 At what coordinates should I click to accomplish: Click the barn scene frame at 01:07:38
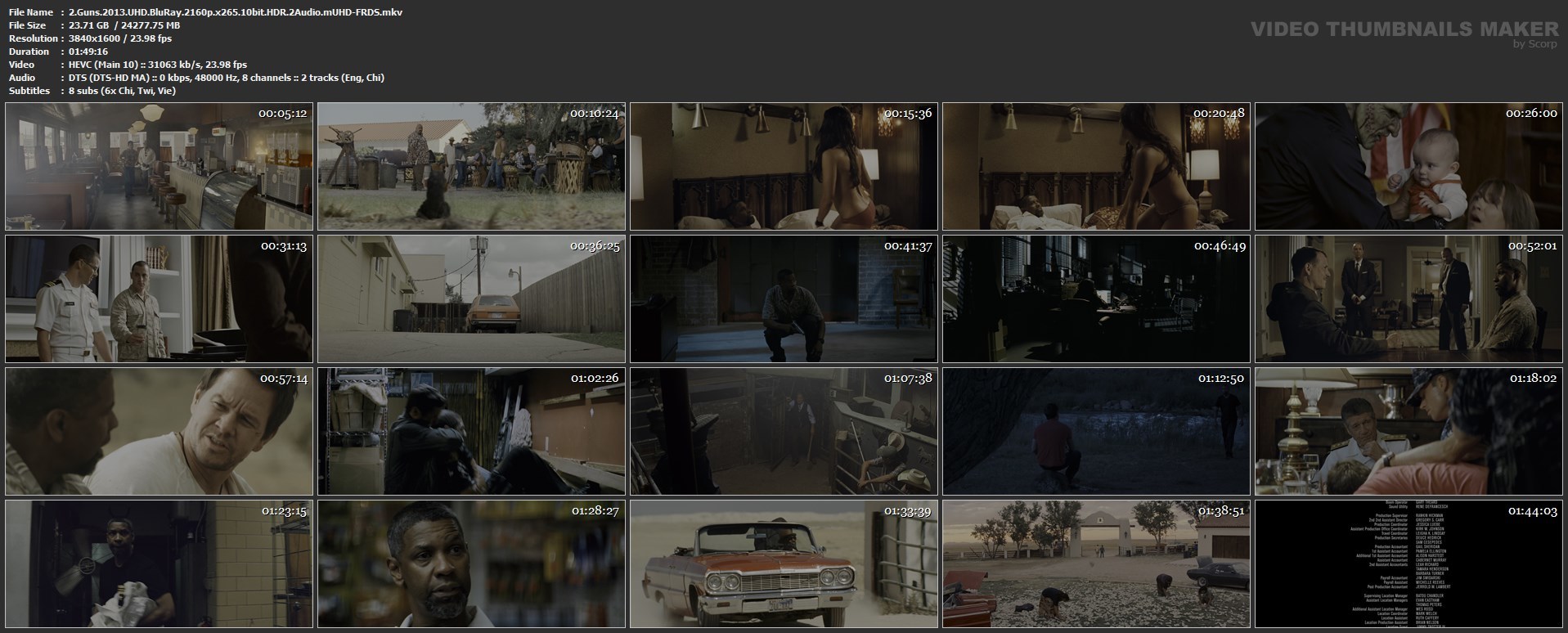(x=784, y=431)
